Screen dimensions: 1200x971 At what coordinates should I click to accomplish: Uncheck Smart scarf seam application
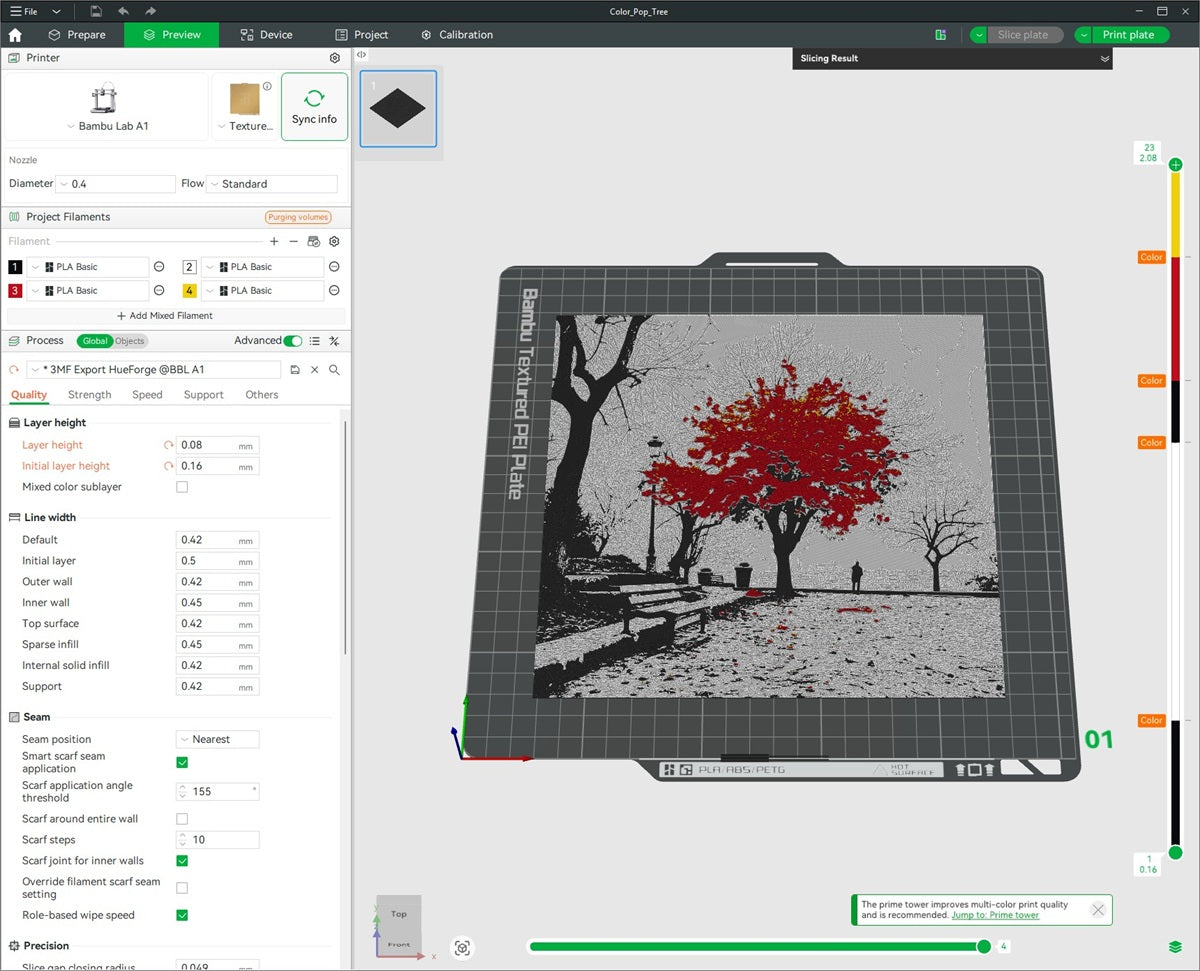pos(182,762)
